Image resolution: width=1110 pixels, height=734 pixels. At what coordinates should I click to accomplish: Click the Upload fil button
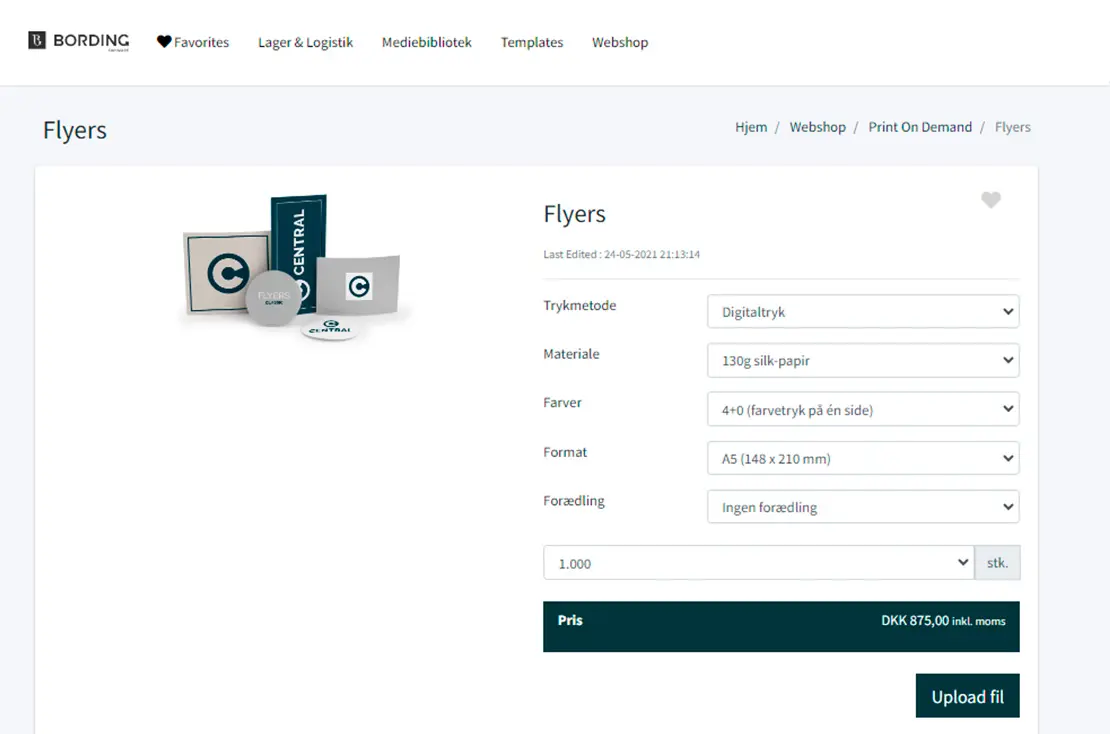click(967, 696)
